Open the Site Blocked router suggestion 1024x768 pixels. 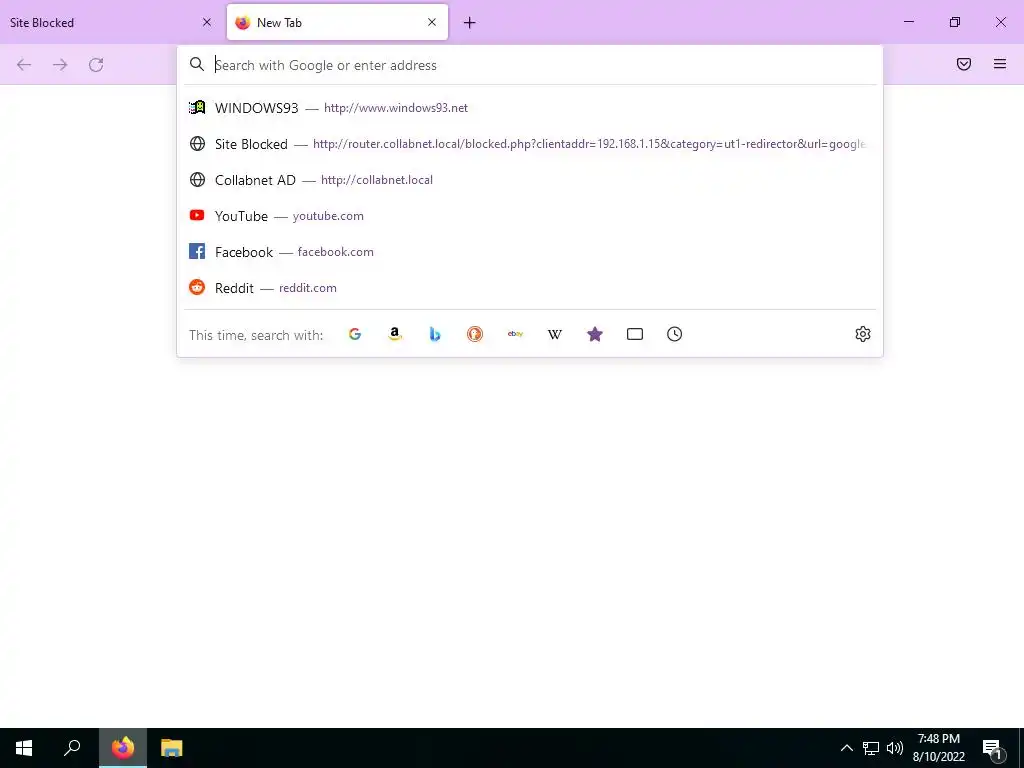530,144
